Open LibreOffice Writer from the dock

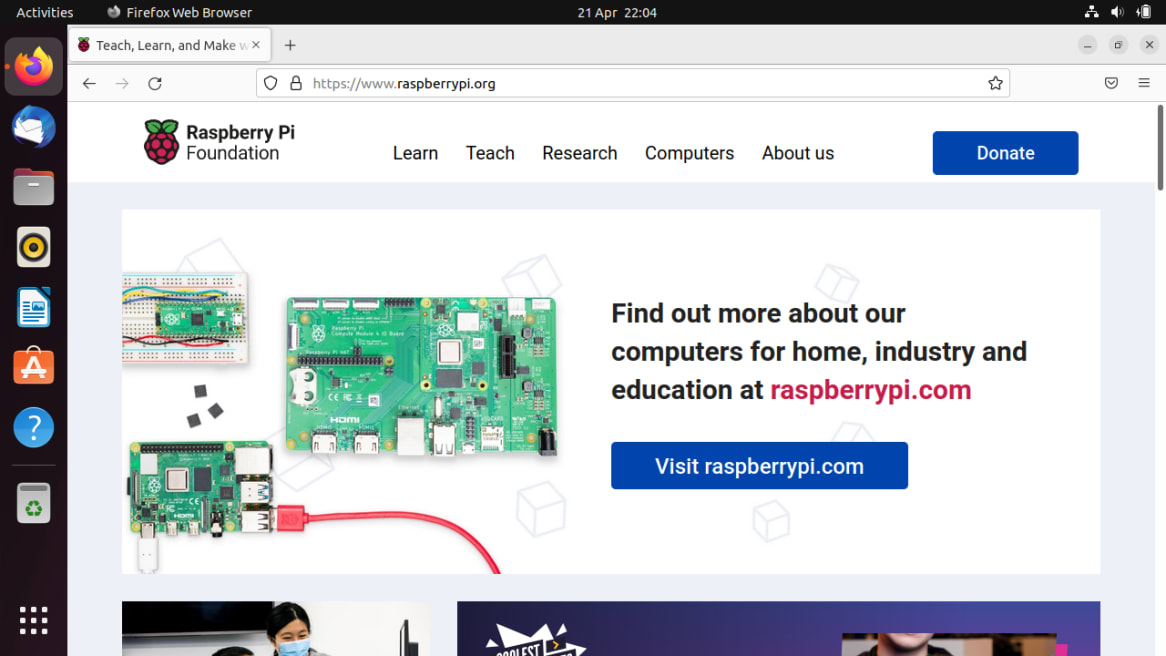click(x=33, y=307)
